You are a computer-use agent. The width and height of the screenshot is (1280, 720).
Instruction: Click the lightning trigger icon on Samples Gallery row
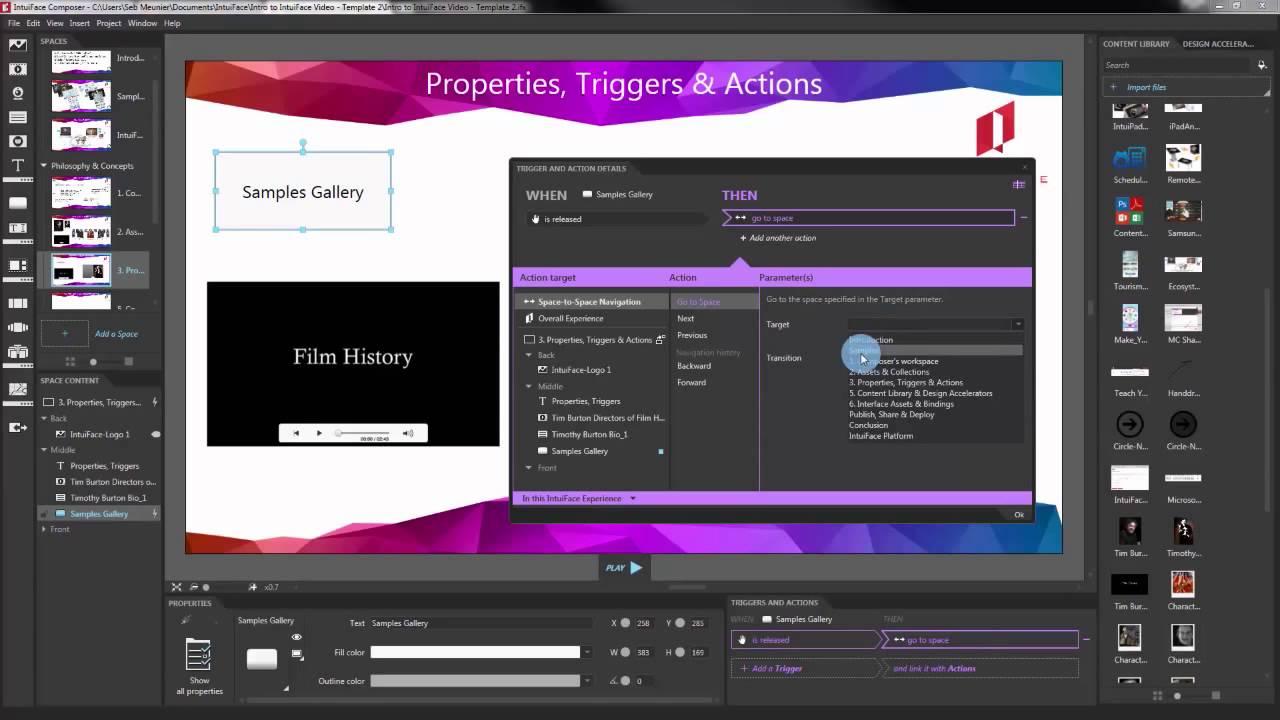pyautogui.click(x=154, y=514)
